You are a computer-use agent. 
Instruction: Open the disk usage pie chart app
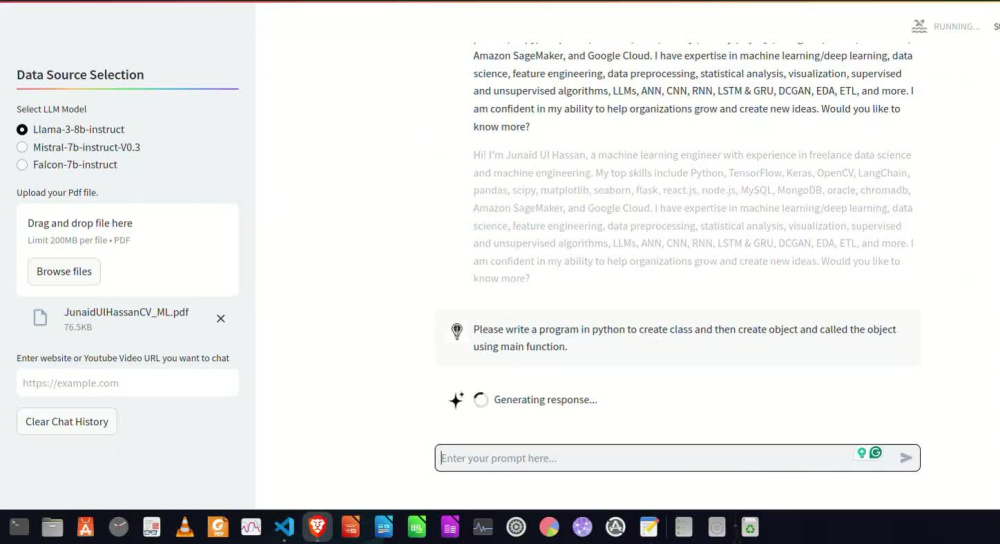point(549,527)
